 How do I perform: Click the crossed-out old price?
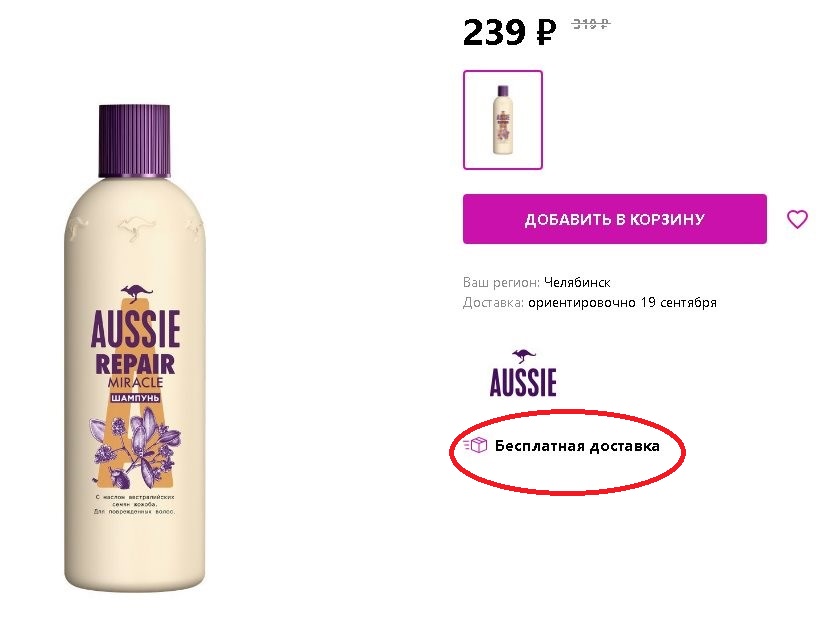(590, 24)
